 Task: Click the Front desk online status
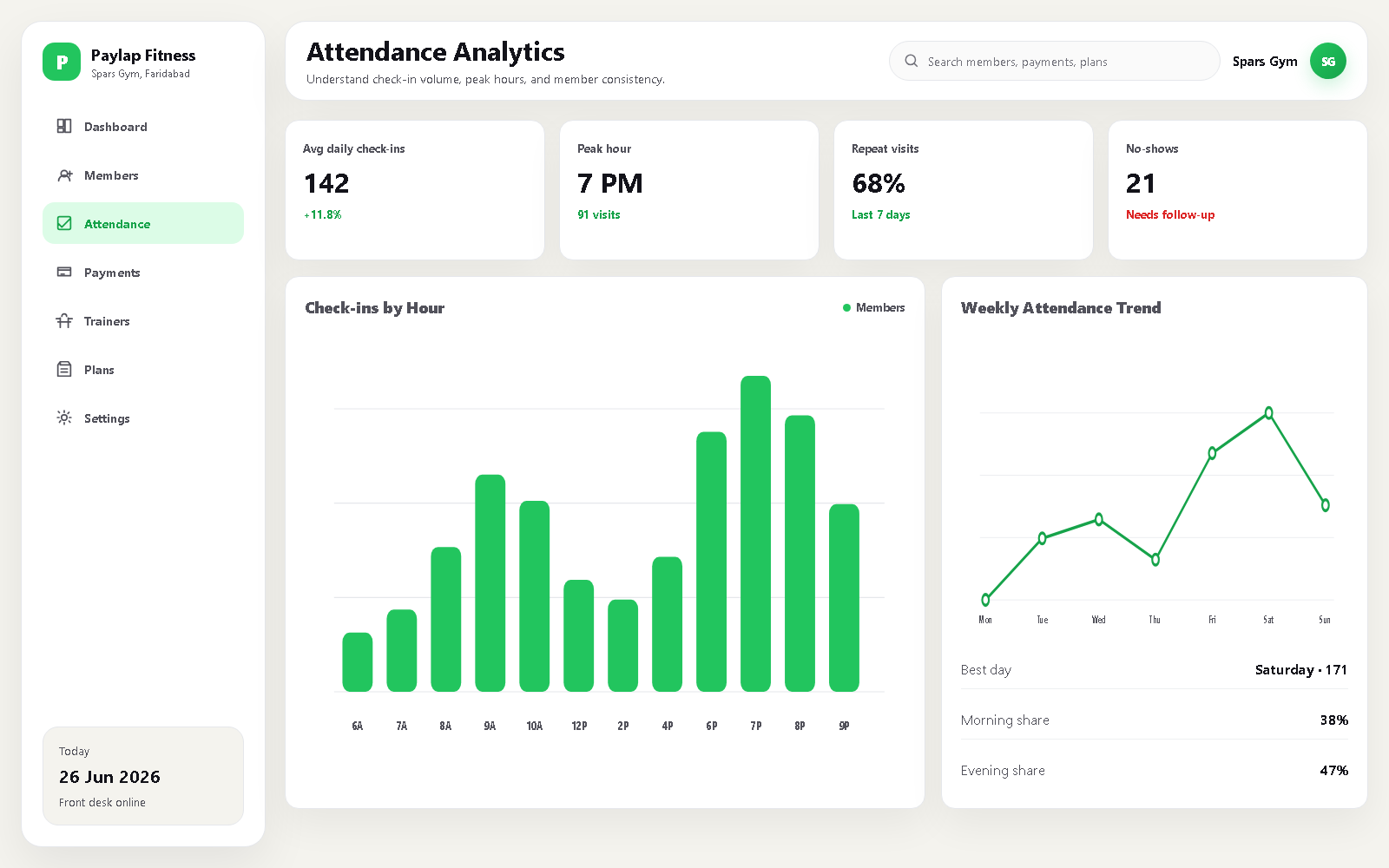coord(102,802)
